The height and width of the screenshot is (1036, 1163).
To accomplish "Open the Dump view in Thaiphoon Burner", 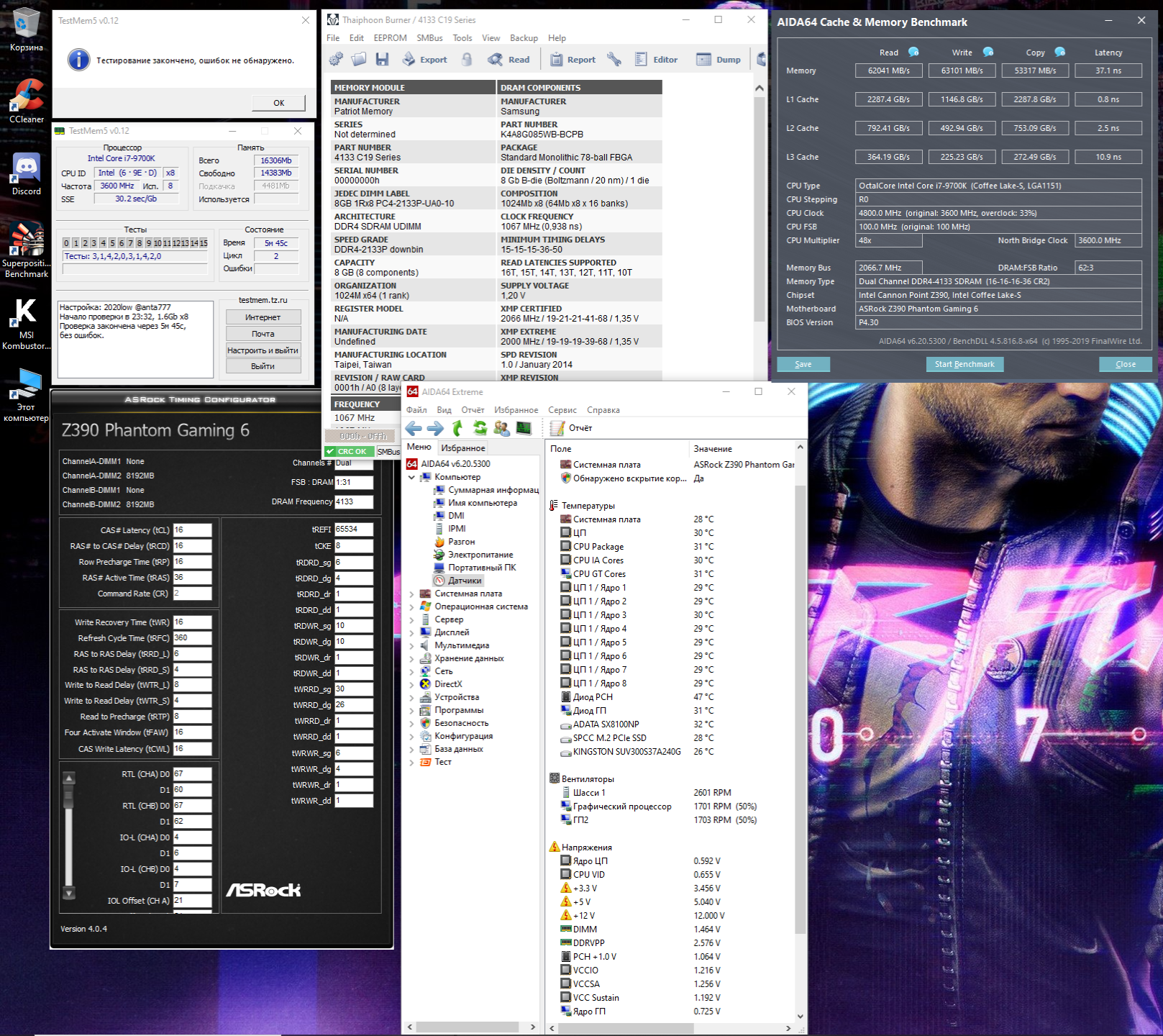I will pos(719,59).
